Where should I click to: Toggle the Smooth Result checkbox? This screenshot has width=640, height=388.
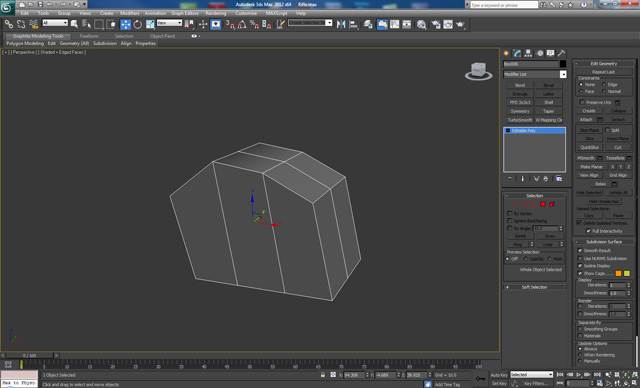580,250
